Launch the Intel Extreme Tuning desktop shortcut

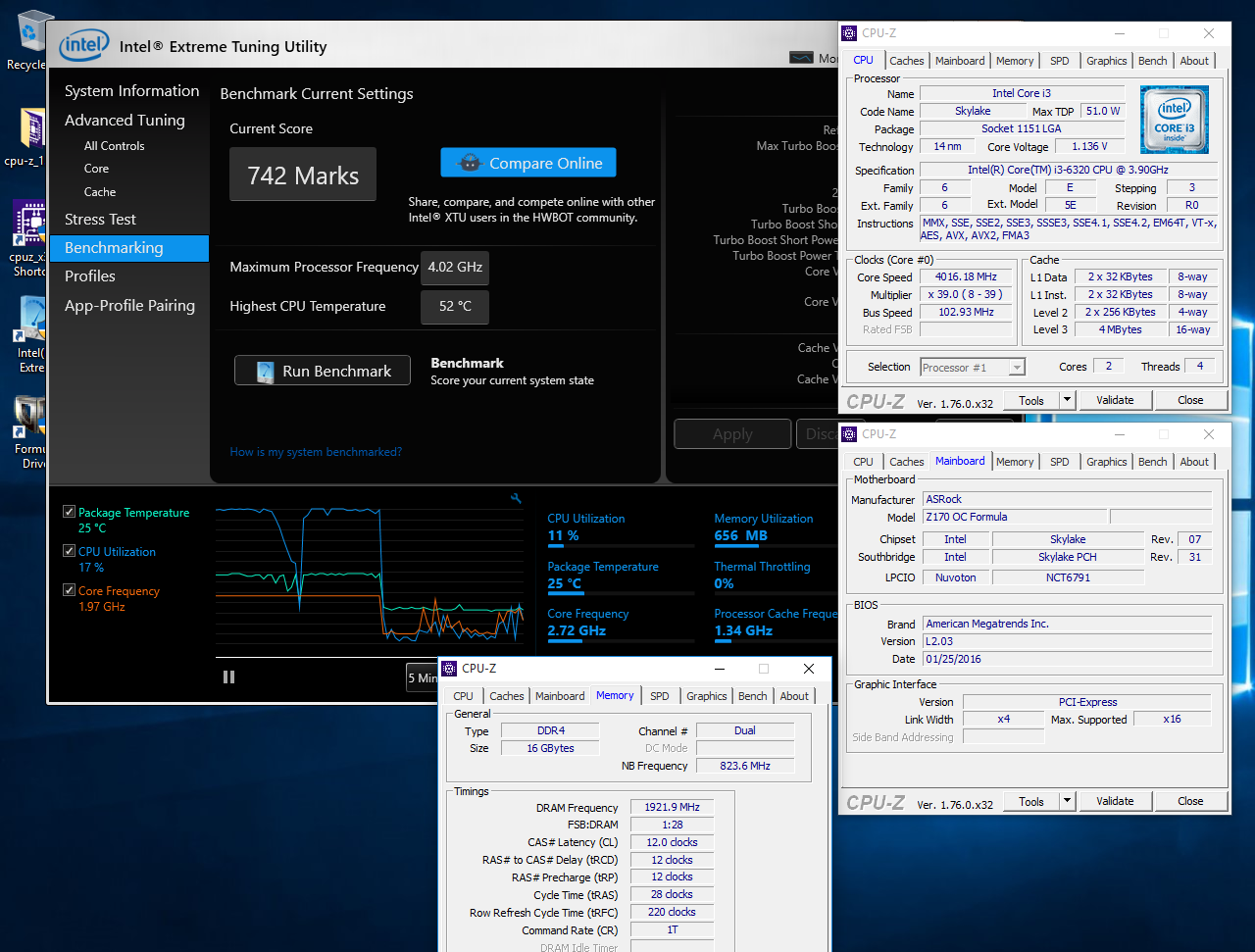coord(30,333)
